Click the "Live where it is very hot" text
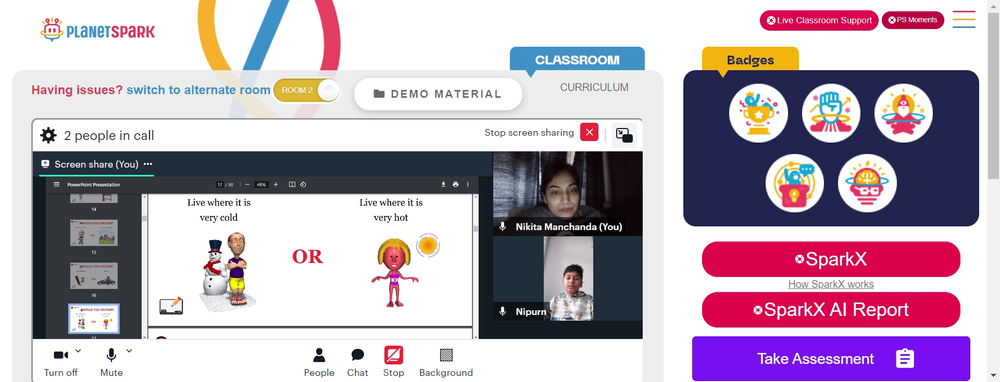1000x382 pixels. (391, 210)
